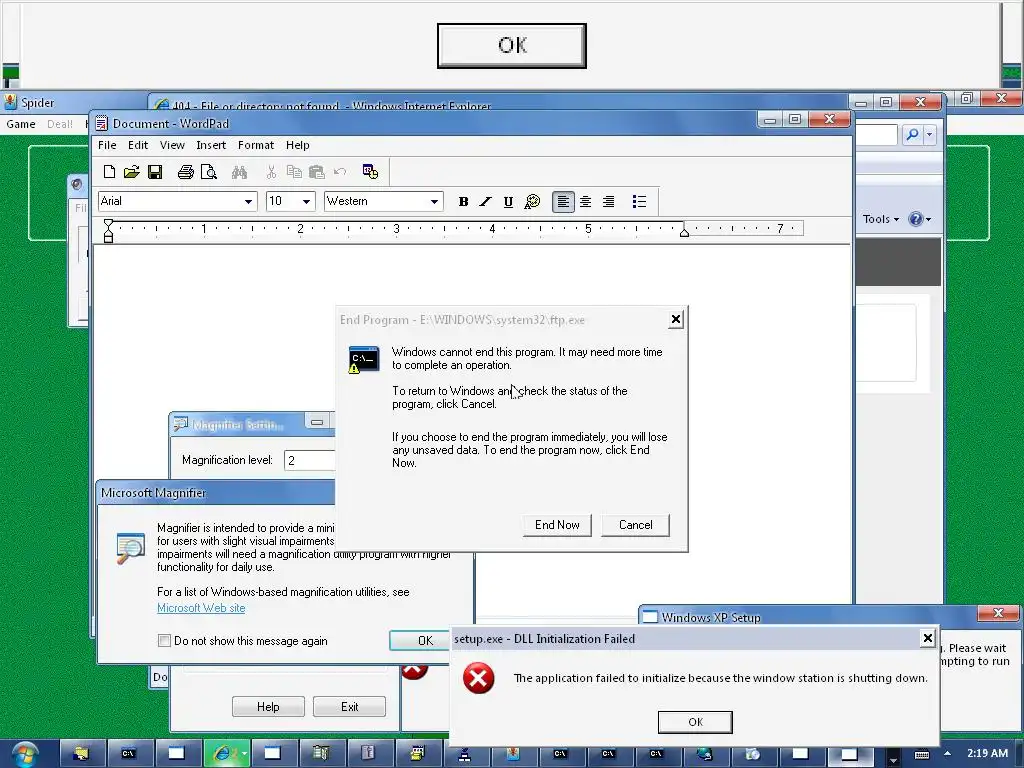Viewport: 1024px width, 768px height.
Task: Paste clipboard using WordPad paste icon
Action: [317, 172]
